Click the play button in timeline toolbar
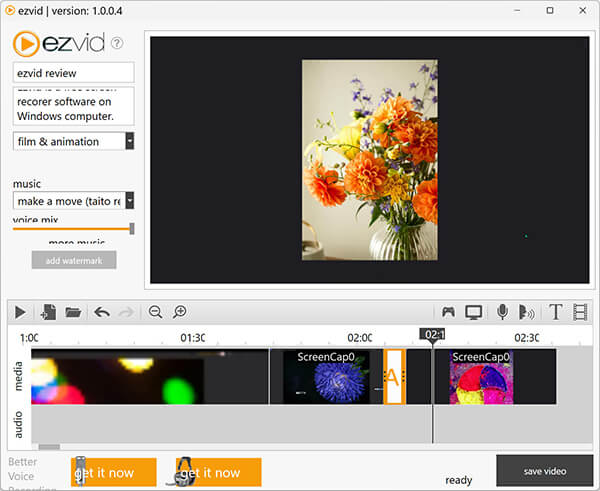The width and height of the screenshot is (600, 491). pyautogui.click(x=20, y=312)
